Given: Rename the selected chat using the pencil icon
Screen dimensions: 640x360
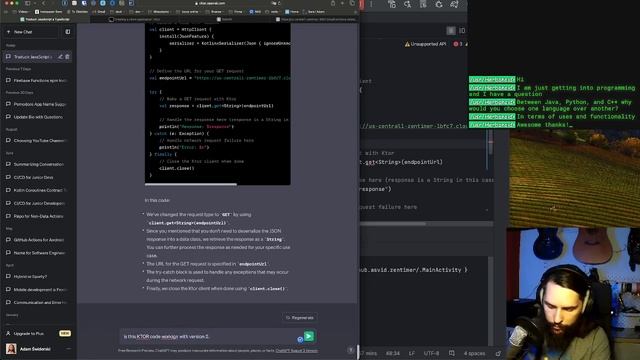Looking at the screenshot, I should 60,57.
